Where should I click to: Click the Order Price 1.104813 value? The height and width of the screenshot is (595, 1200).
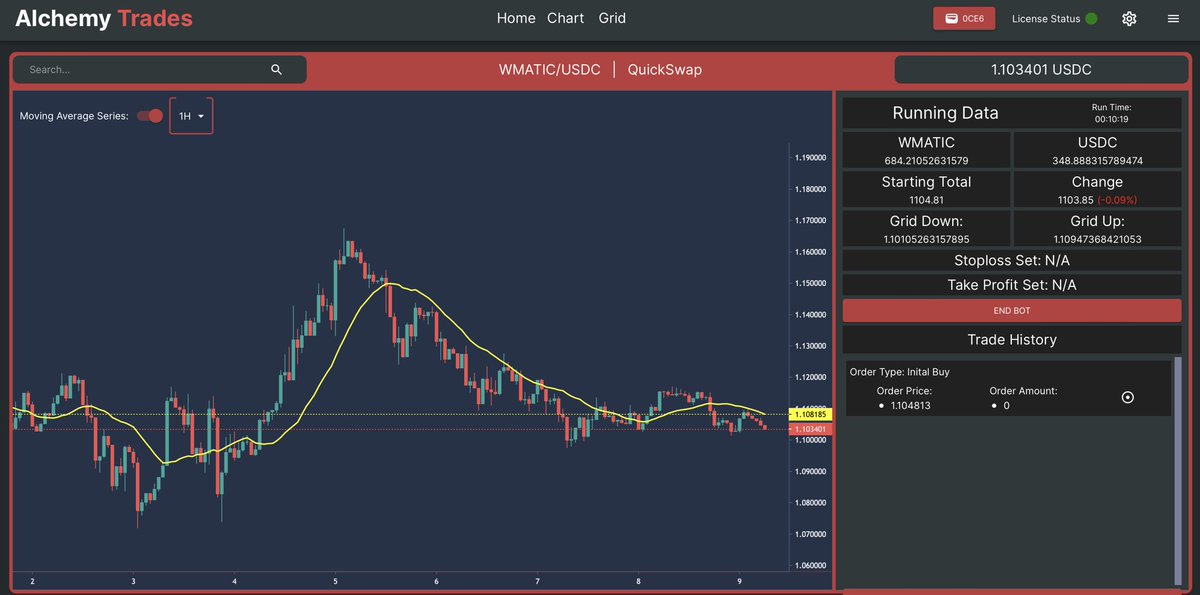[910, 406]
